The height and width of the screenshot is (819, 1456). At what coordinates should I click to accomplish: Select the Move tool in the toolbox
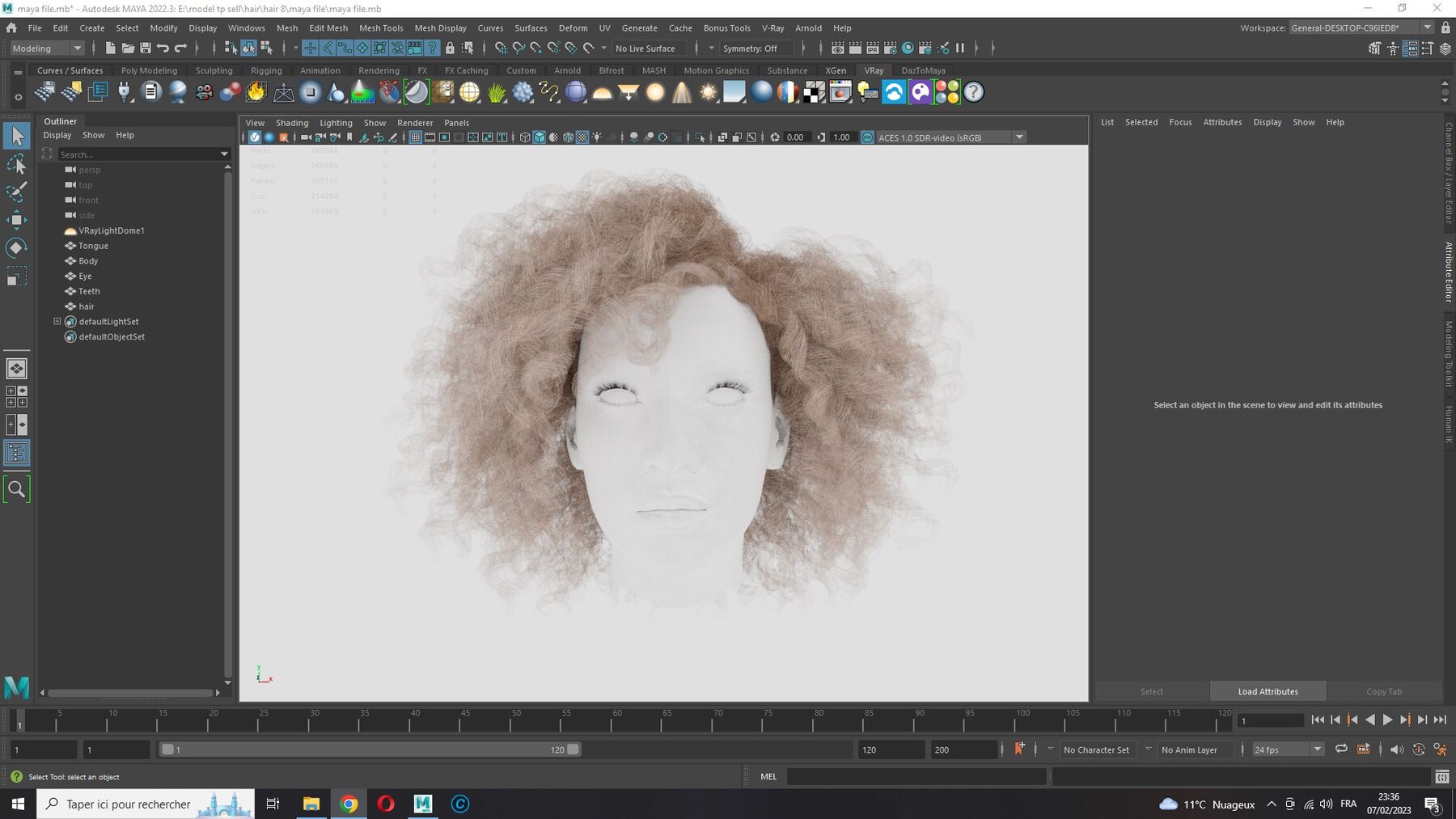pos(16,219)
